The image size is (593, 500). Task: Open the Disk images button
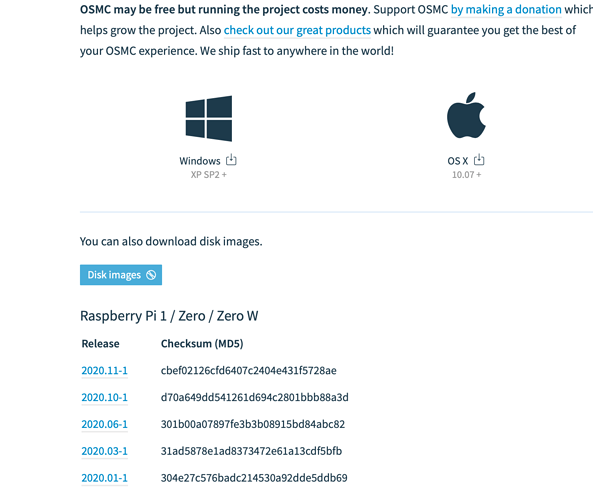point(121,275)
